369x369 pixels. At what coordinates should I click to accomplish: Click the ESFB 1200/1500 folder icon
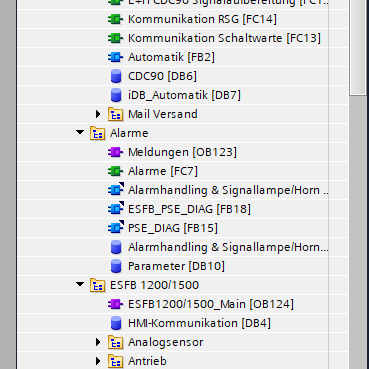pos(97,285)
